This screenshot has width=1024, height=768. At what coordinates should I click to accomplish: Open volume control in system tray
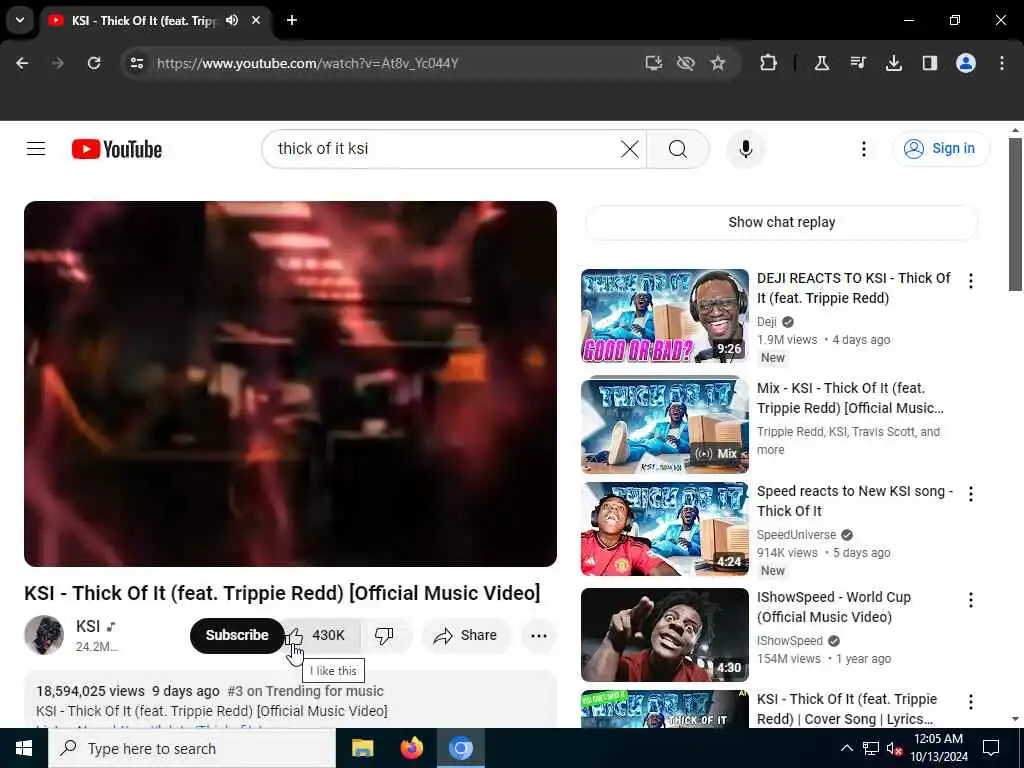(894, 749)
